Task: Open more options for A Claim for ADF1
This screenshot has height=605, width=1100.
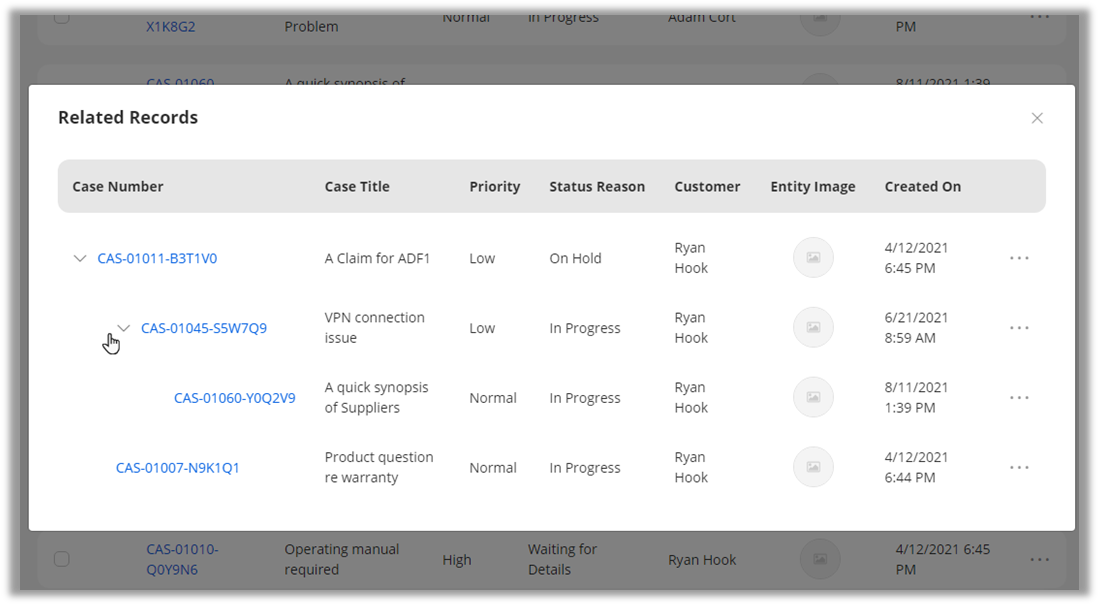Action: (1019, 258)
